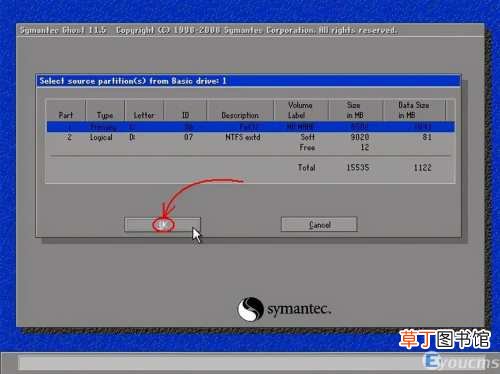
Task: Click the 'ID' column header
Action: tap(186, 115)
